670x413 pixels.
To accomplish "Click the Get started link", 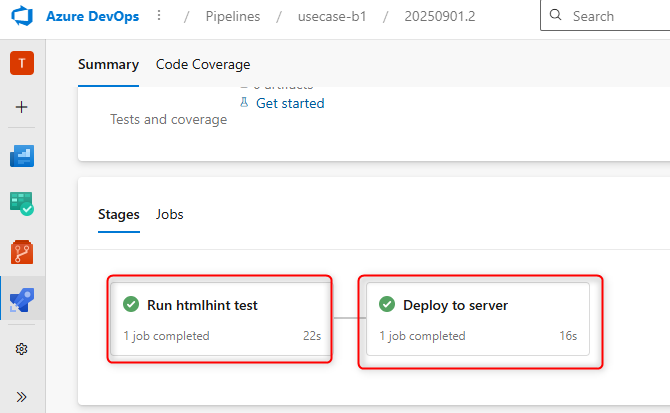I will click(290, 103).
